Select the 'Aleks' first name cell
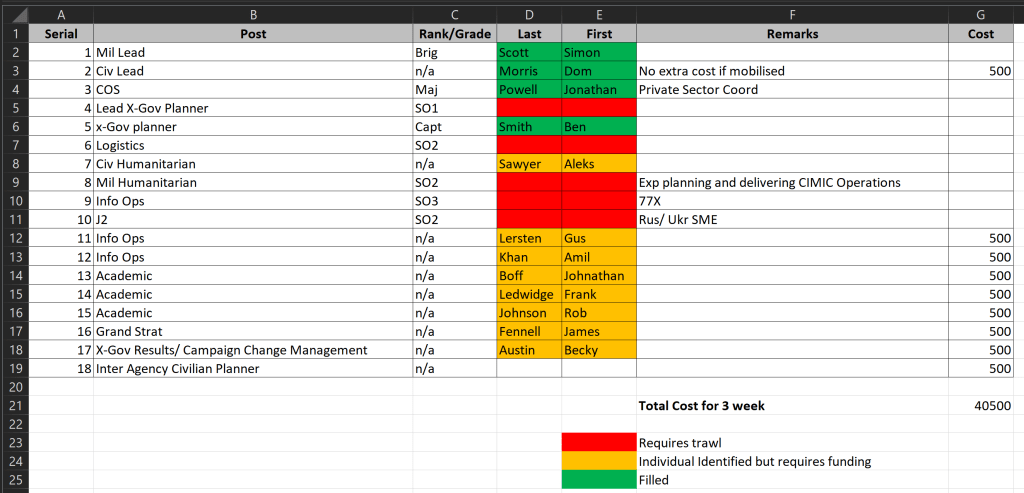The width and height of the screenshot is (1024, 493). click(599, 164)
